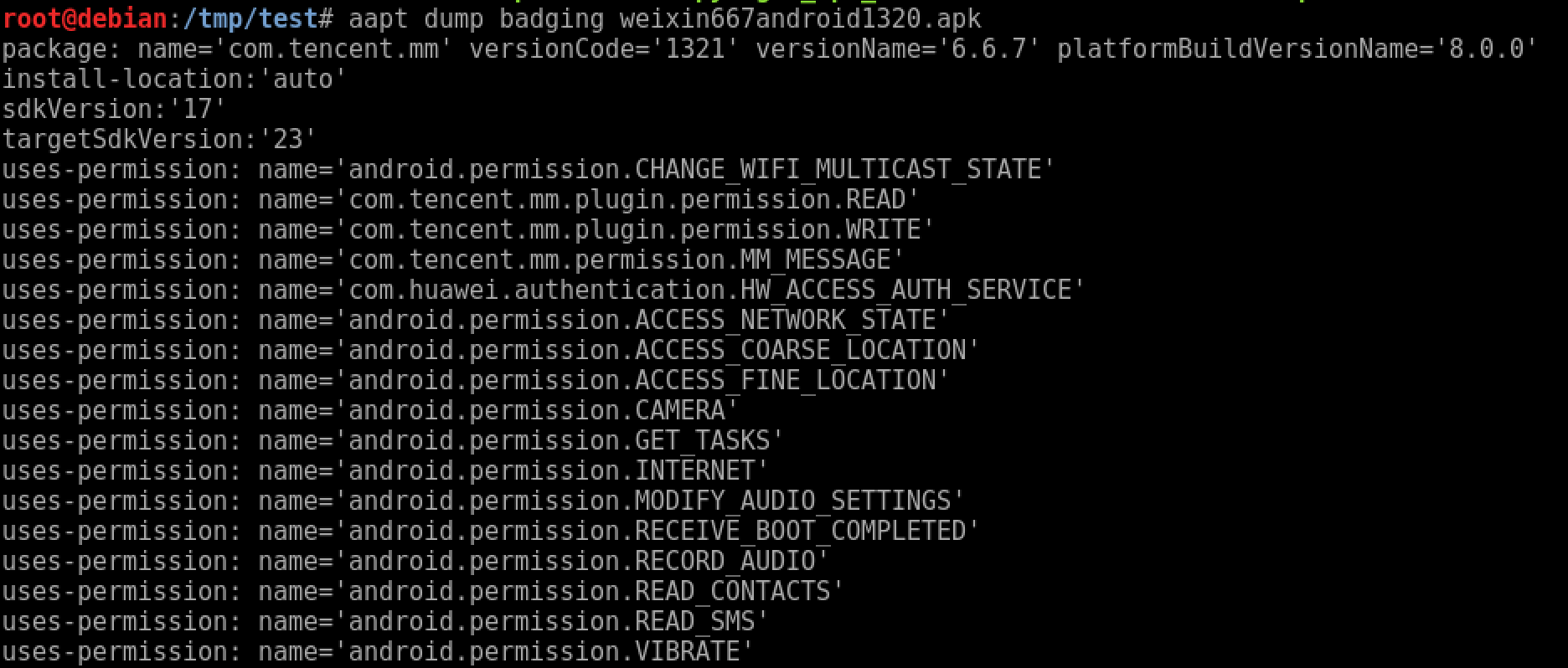Click the CHANGE_WIFI_MULTICAST_STATE permission text

pyautogui.click(x=838, y=169)
